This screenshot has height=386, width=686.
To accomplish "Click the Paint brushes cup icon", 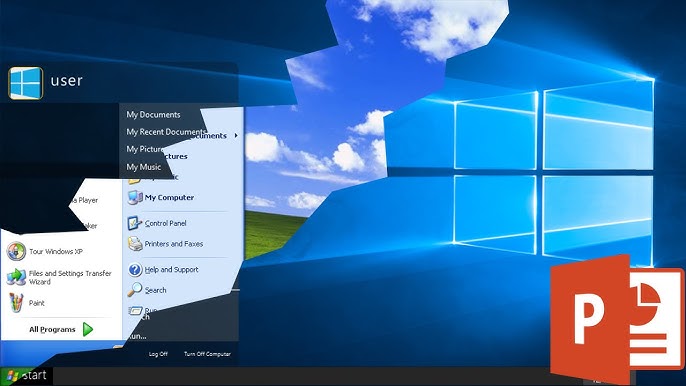I will [16, 302].
